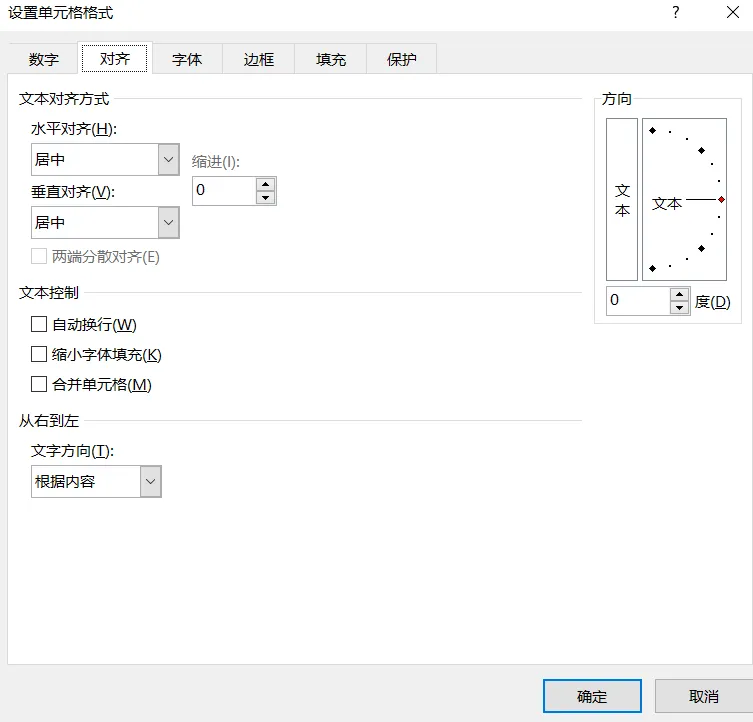Enable the 自动换行 checkbox

coord(40,324)
